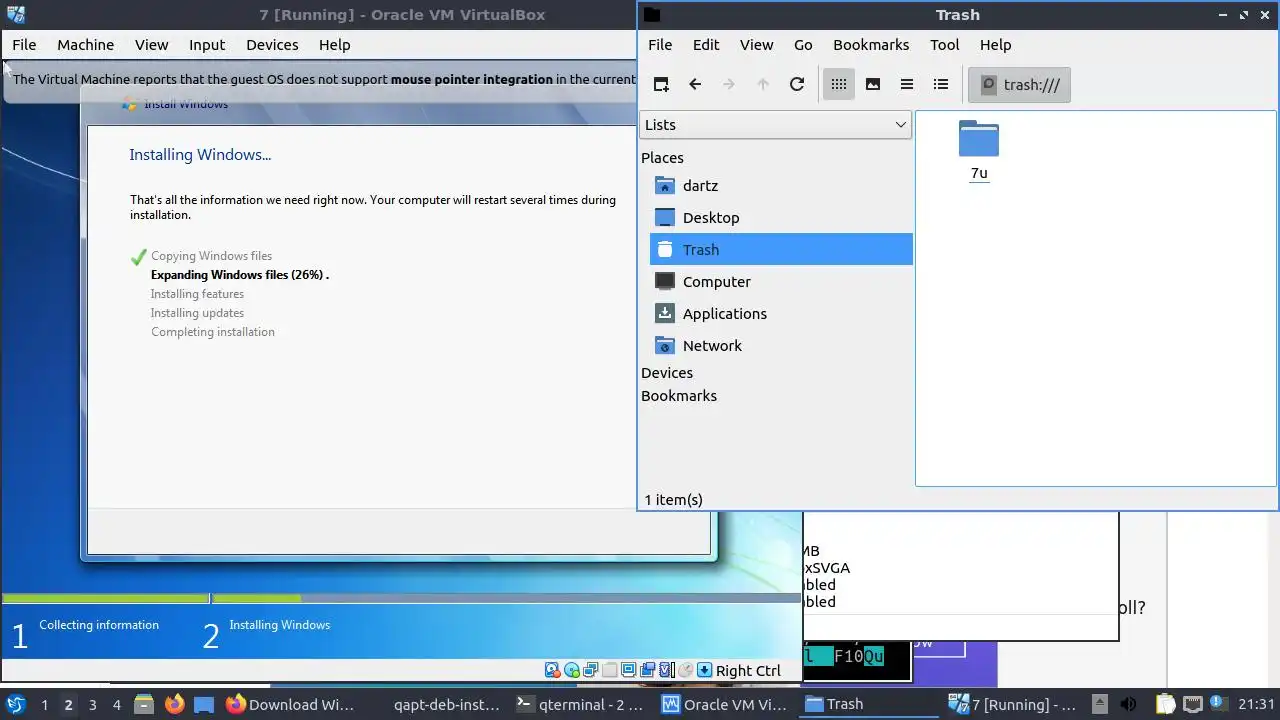Select Trash in Places sidebar
Image resolution: width=1280 pixels, height=720 pixels.
(x=781, y=249)
